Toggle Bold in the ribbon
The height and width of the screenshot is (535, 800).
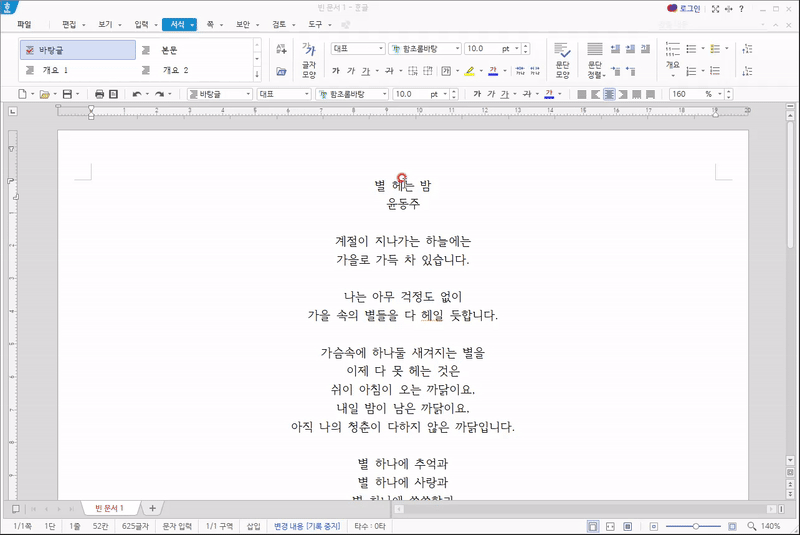click(336, 71)
